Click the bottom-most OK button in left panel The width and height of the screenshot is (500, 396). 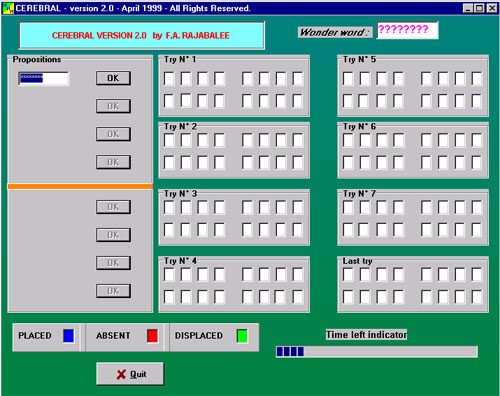coord(113,291)
